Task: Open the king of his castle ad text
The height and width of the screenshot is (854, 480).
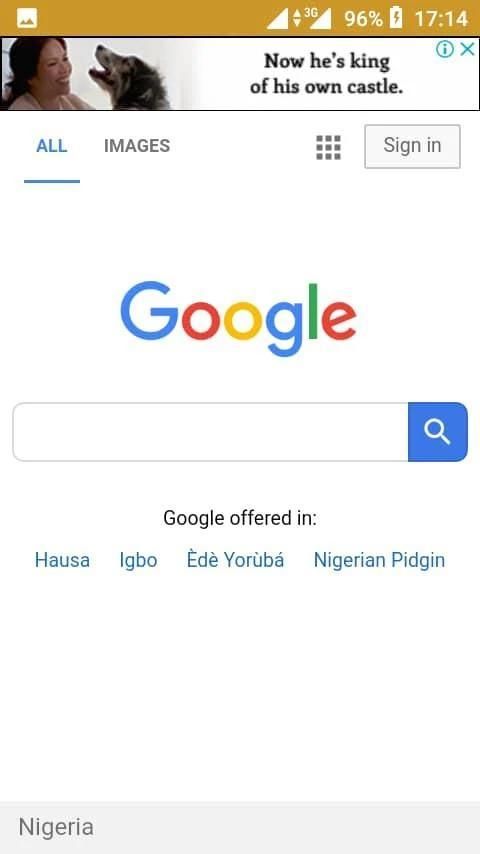Action: pos(327,74)
